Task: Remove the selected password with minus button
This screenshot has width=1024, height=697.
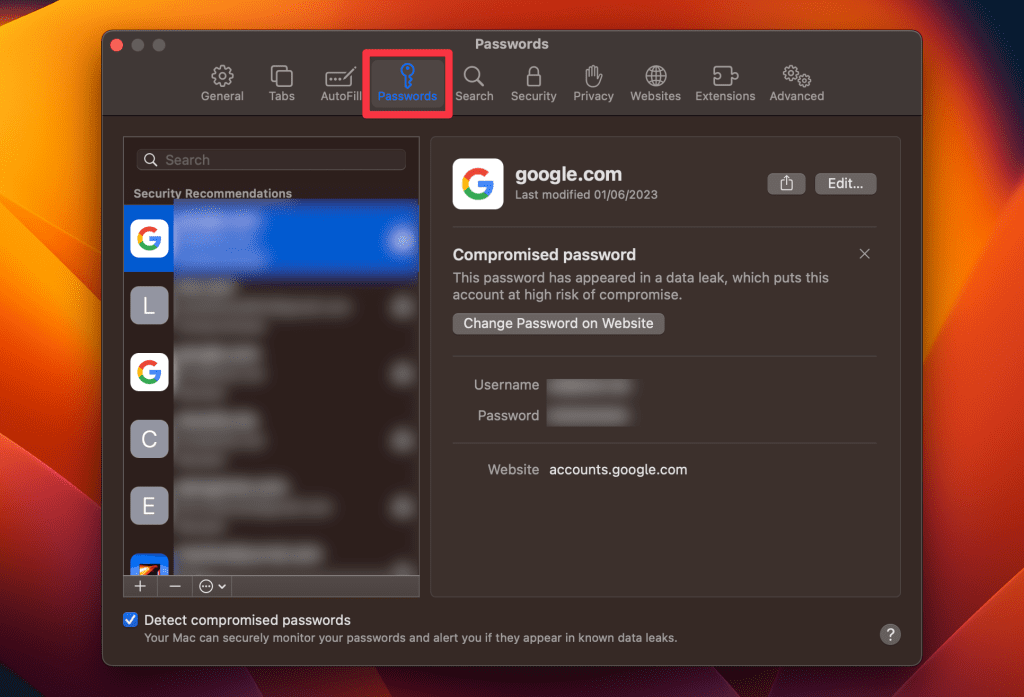Action: [174, 586]
